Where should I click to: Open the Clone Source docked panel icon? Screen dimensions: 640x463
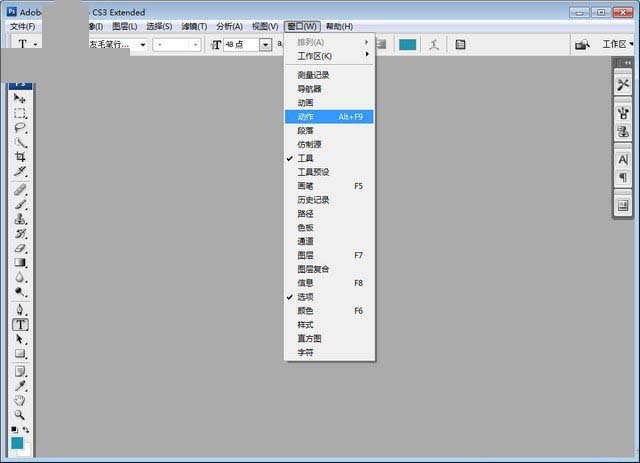pyautogui.click(x=623, y=132)
